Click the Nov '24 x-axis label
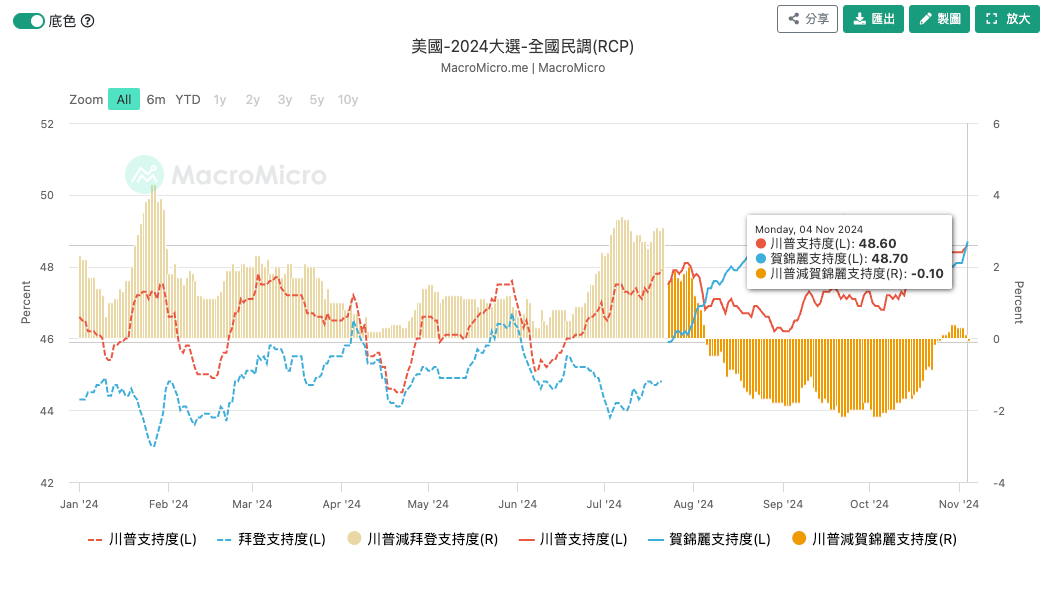 (958, 504)
